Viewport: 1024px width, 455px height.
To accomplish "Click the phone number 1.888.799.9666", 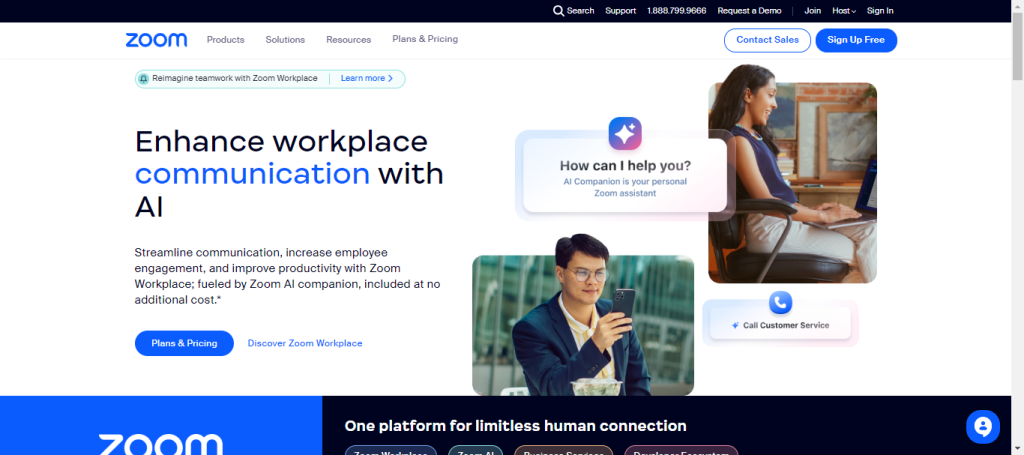I will click(x=677, y=11).
